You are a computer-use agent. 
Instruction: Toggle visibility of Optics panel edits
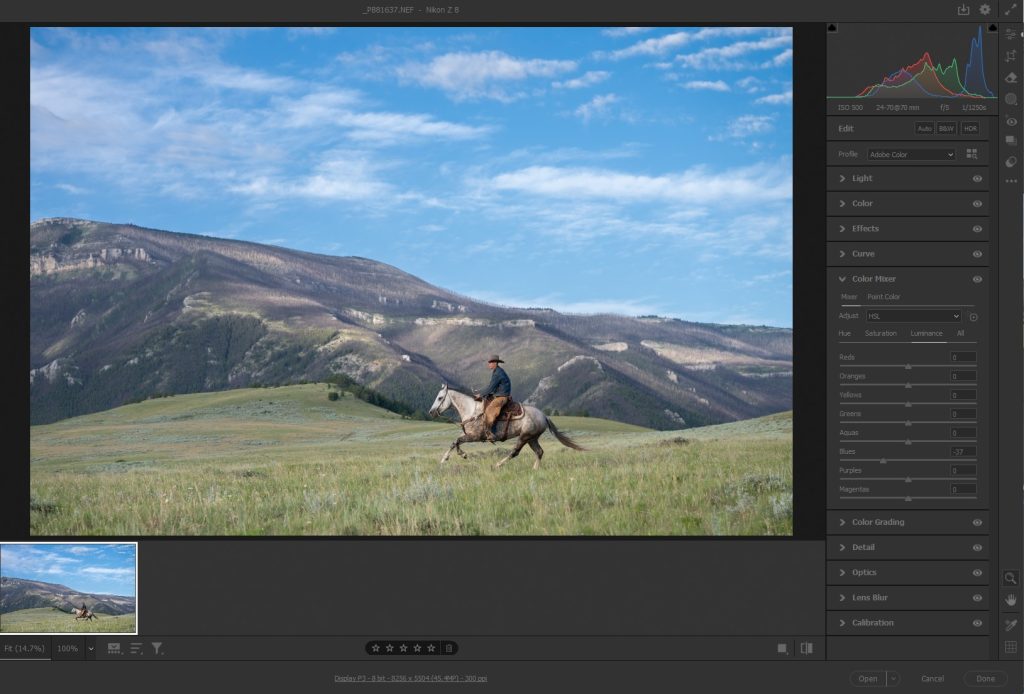pyautogui.click(x=977, y=573)
